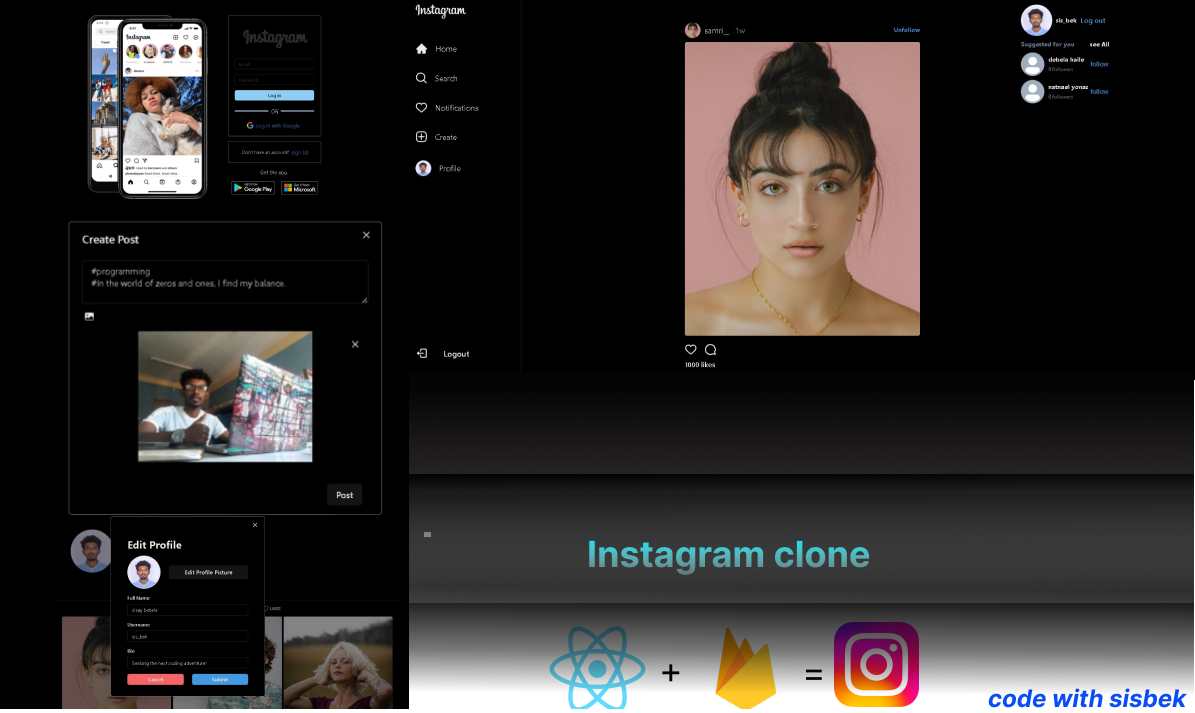This screenshot has height=713, width=1195.
Task: Click the sis_bek avatar beside Log out
Action: pos(1036,21)
